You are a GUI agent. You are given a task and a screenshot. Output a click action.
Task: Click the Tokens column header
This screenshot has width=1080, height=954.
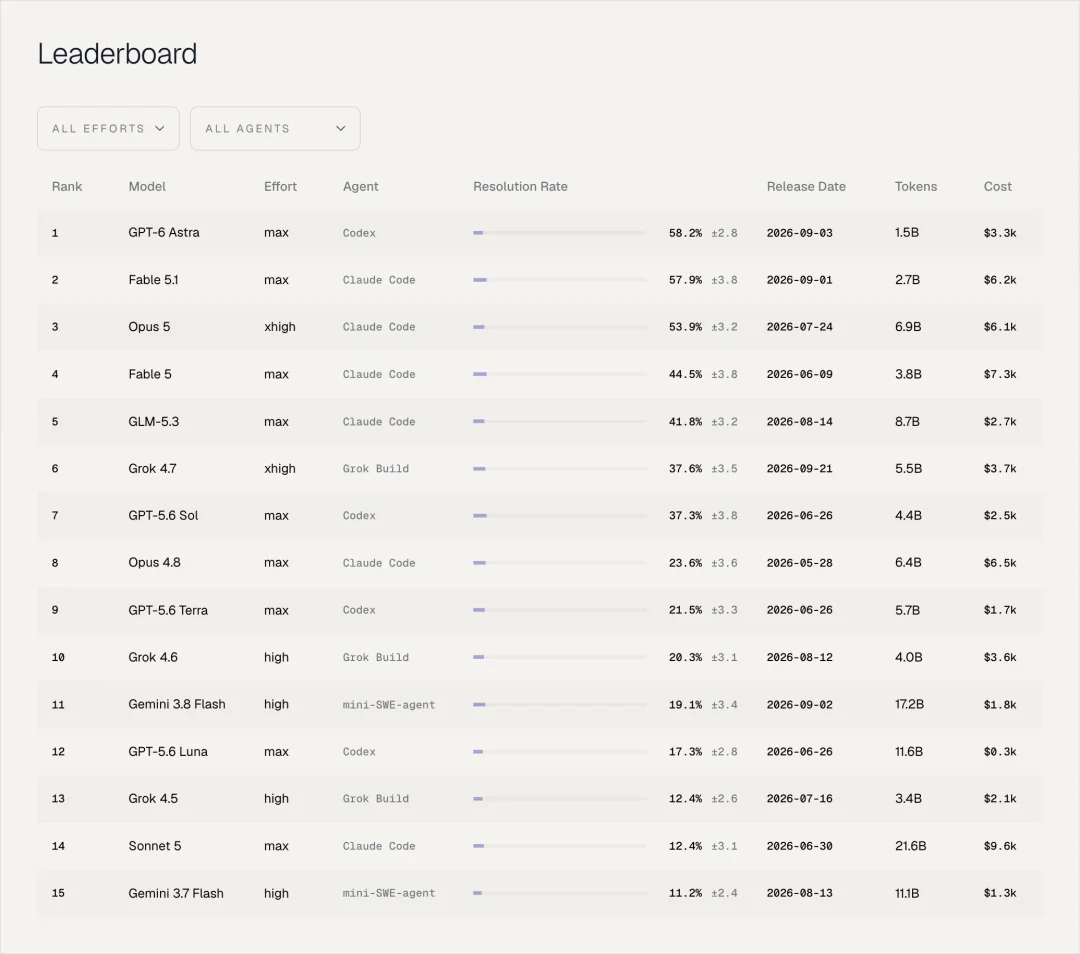pos(915,187)
